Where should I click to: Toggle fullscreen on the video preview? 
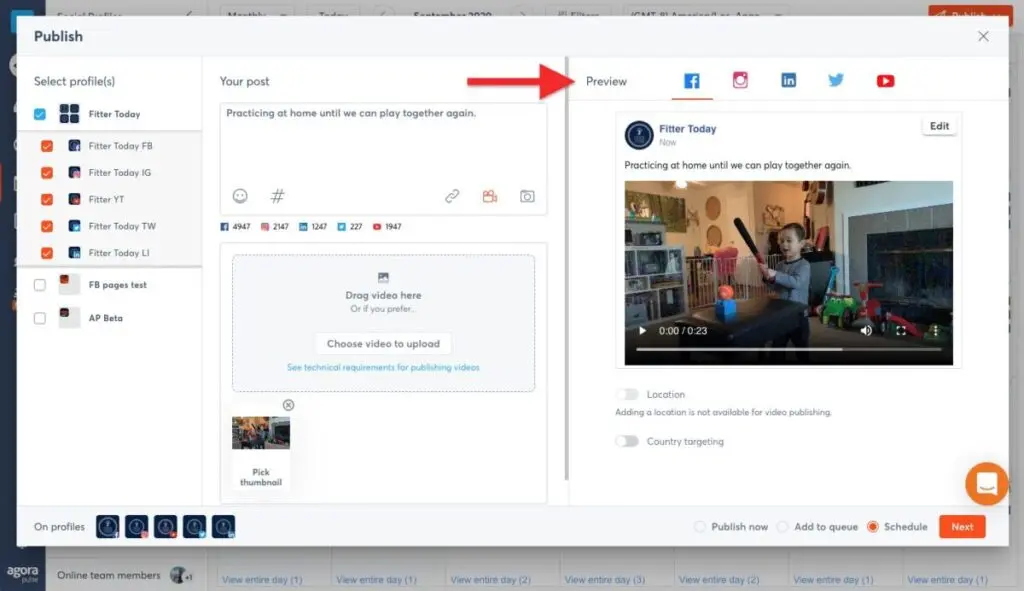900,331
